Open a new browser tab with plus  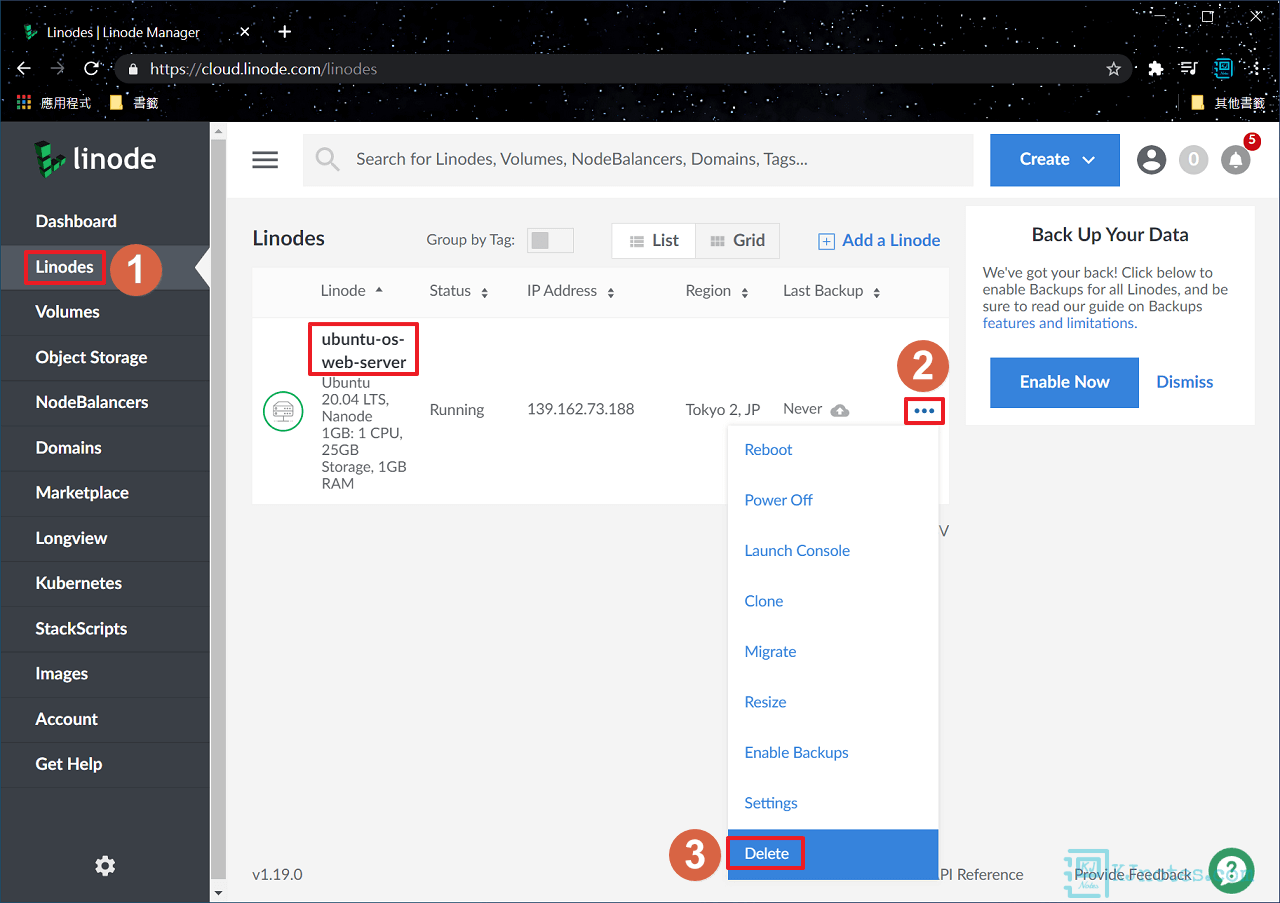click(x=285, y=32)
